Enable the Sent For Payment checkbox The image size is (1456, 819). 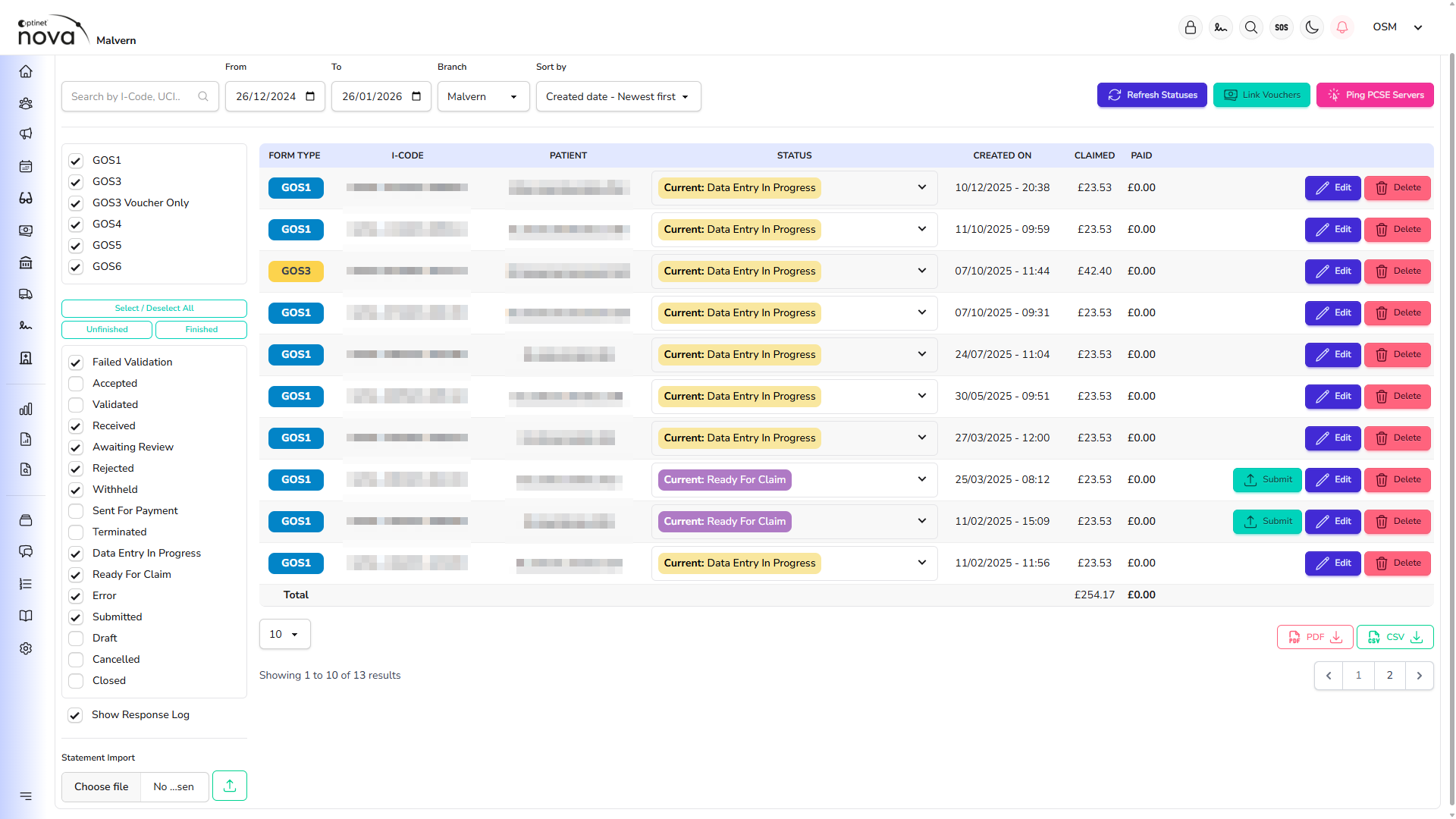pyautogui.click(x=76, y=511)
